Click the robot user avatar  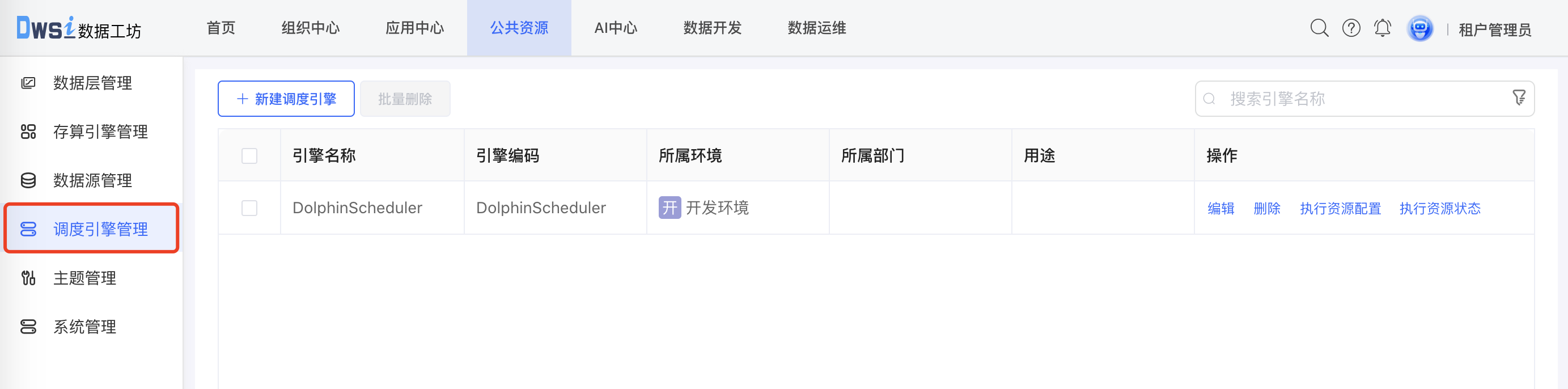1419,28
